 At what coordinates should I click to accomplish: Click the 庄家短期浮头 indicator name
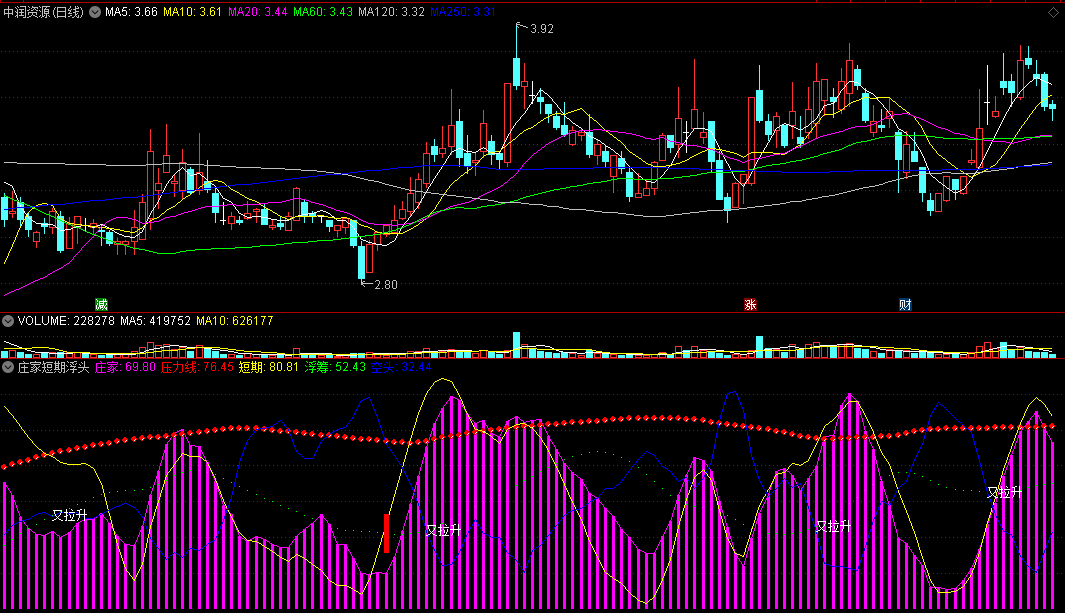54,367
